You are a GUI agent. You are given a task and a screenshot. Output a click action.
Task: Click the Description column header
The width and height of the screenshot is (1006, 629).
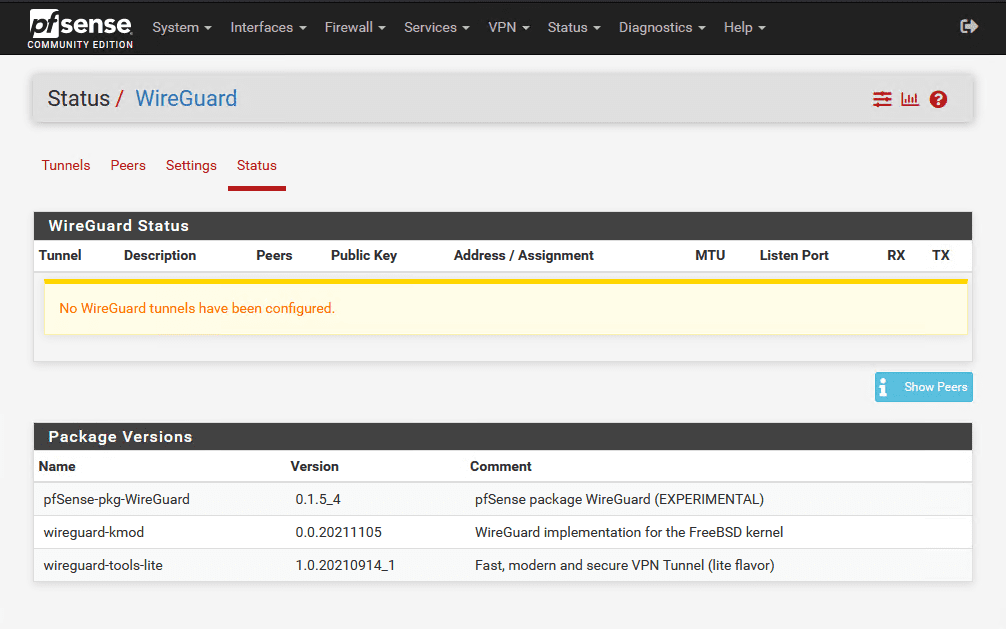point(160,255)
